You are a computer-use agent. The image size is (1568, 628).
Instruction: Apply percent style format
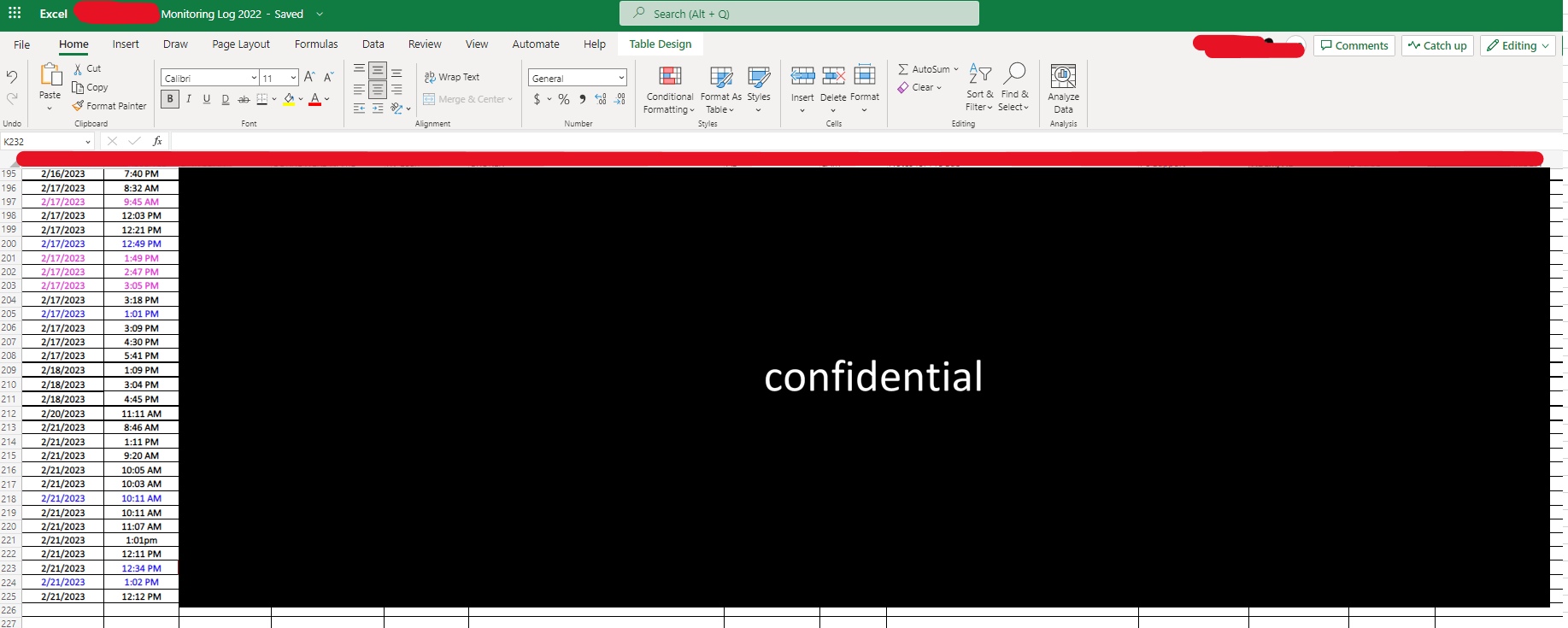564,99
